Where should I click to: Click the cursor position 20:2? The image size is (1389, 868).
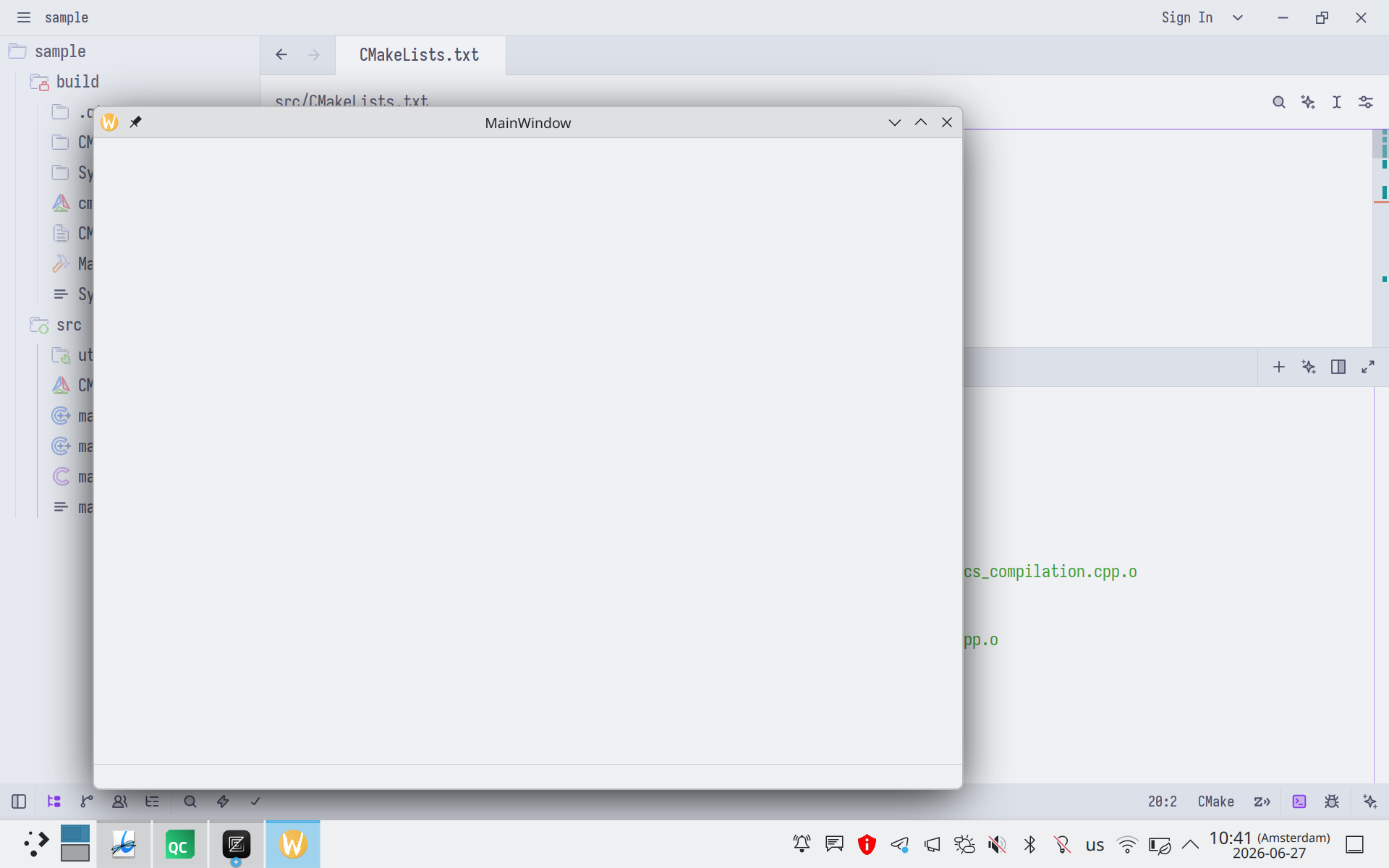[1162, 801]
